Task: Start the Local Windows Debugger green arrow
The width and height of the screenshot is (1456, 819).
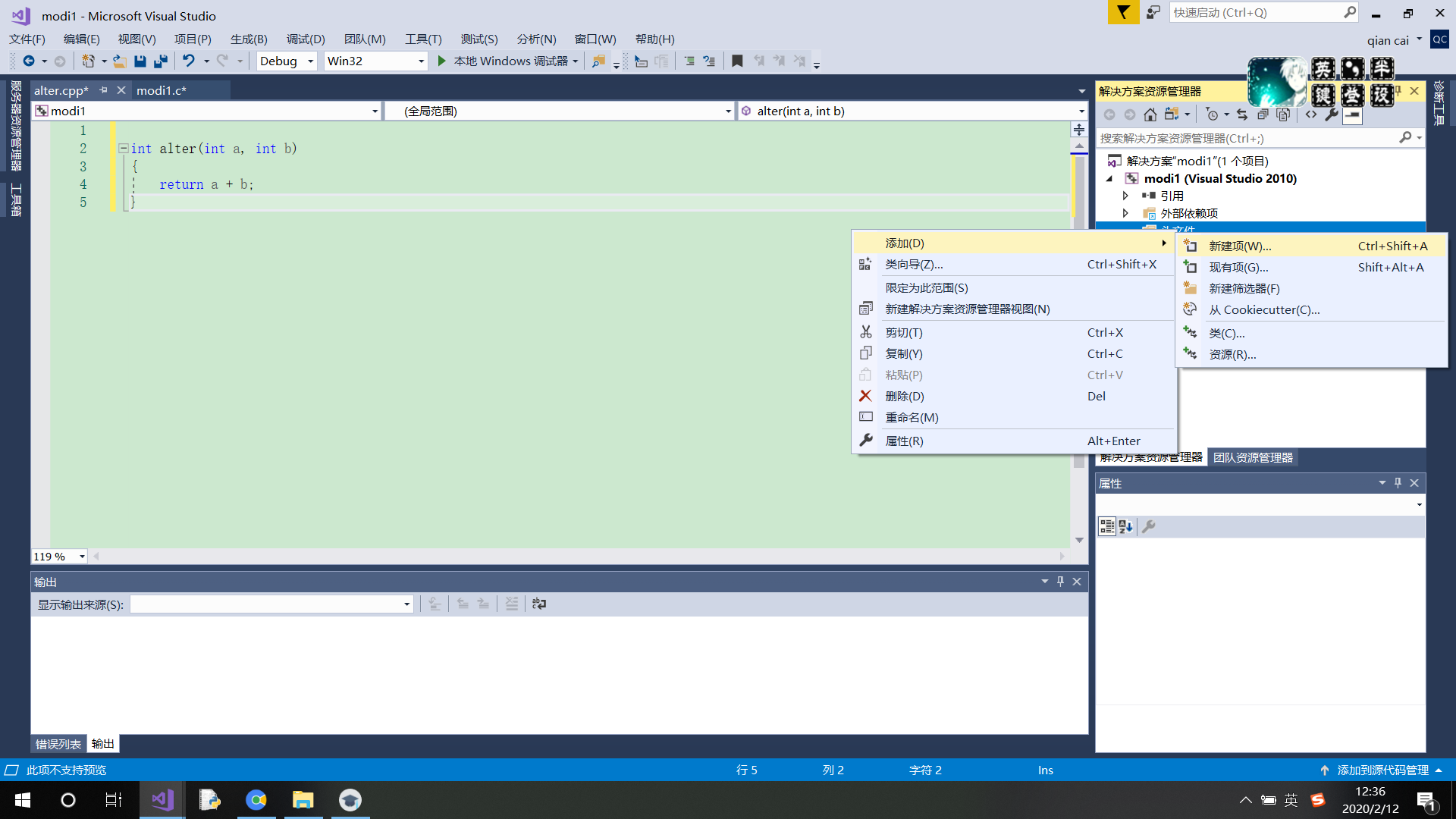Action: click(442, 61)
